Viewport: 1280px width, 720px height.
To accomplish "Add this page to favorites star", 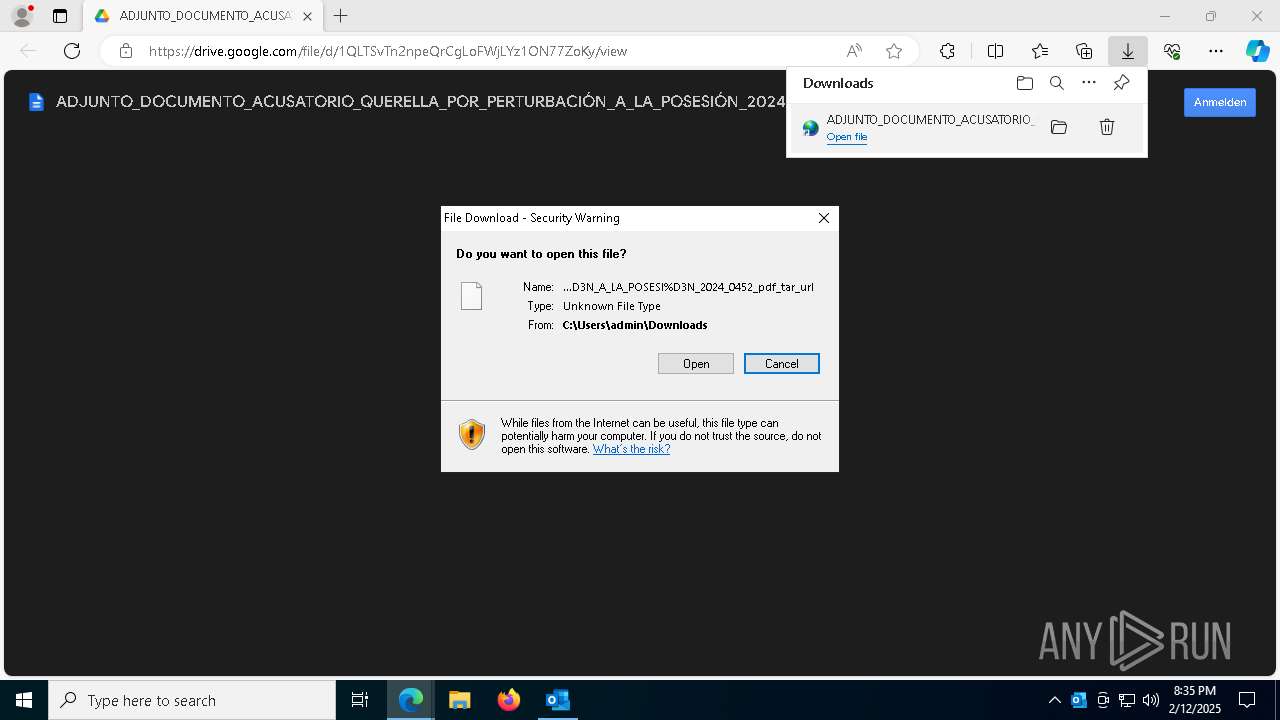I will (894, 51).
